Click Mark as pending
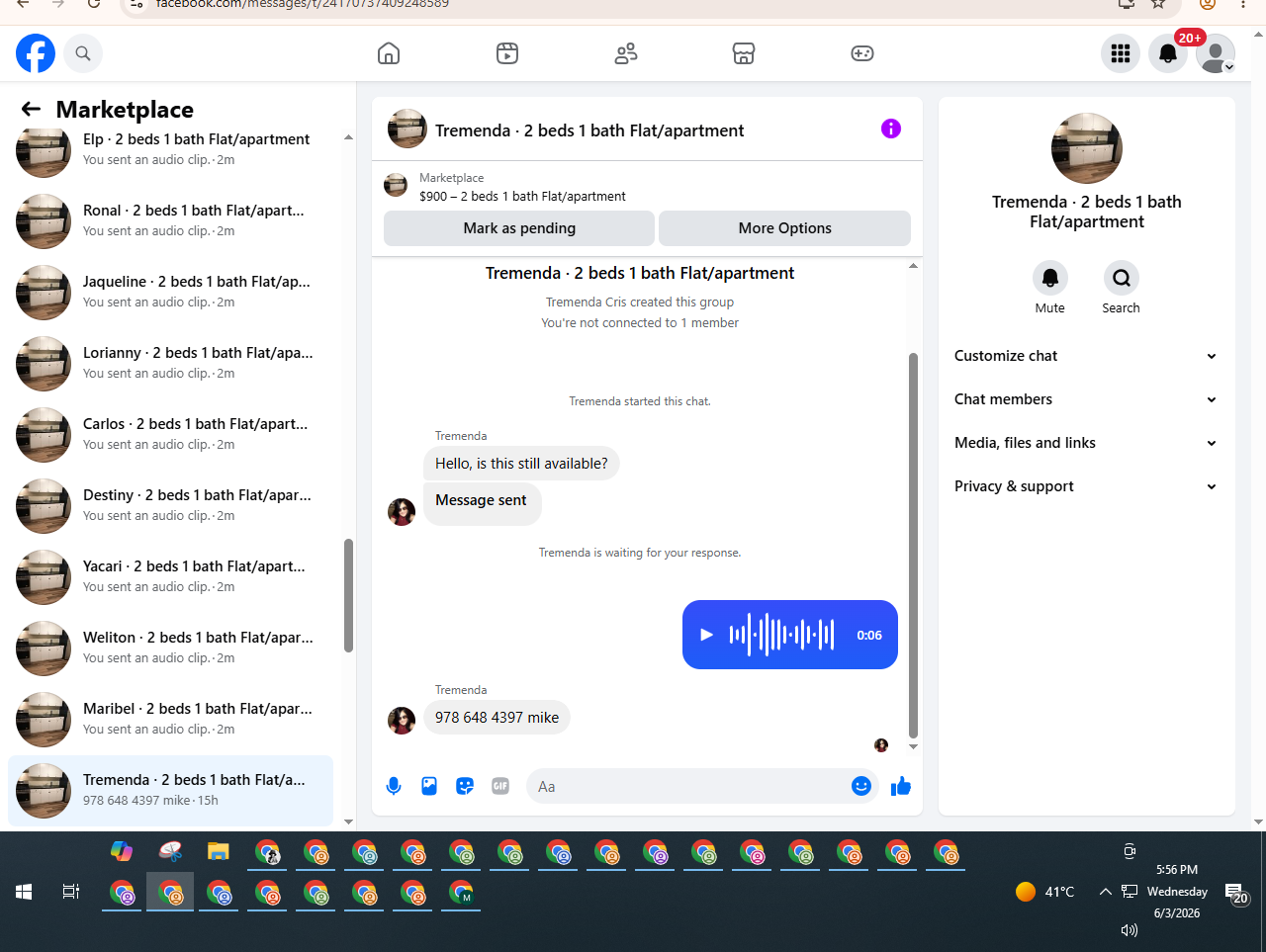 coord(519,228)
